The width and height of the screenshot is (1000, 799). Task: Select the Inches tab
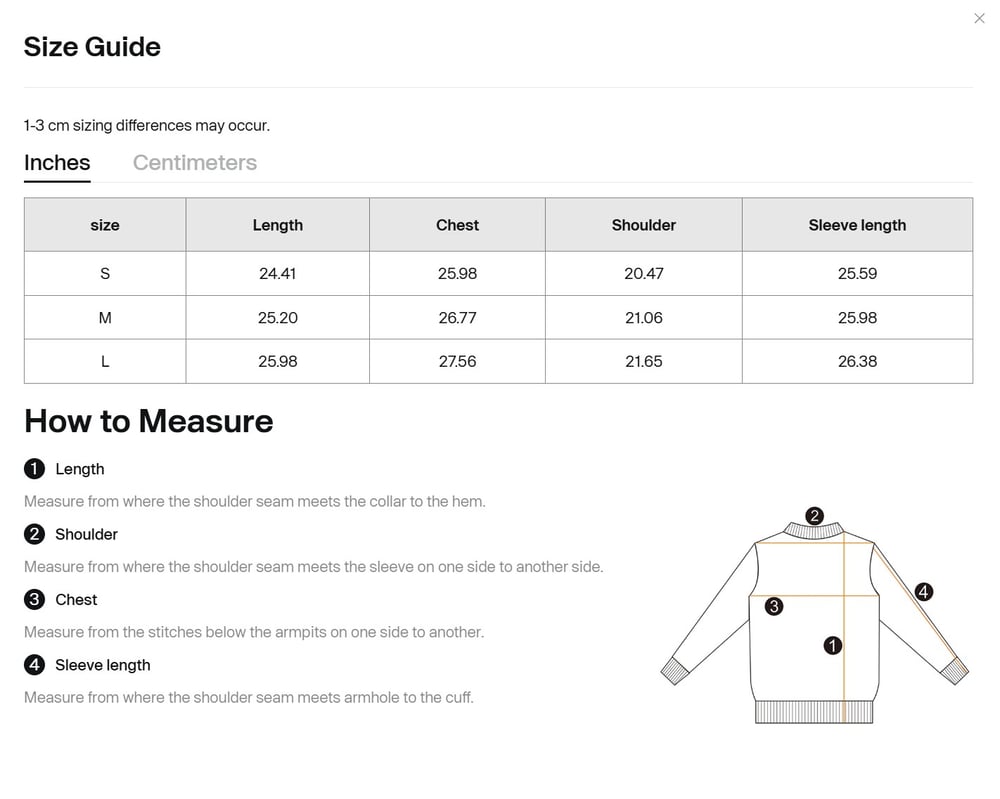pos(57,163)
